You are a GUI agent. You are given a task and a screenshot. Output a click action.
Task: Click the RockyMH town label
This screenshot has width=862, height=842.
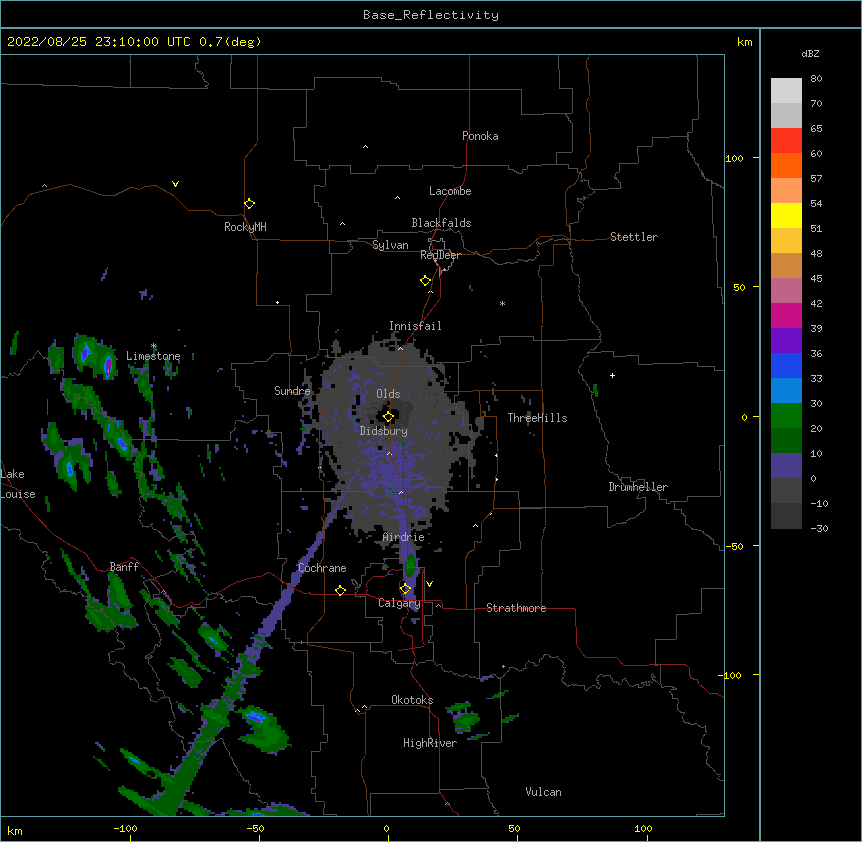coord(245,227)
